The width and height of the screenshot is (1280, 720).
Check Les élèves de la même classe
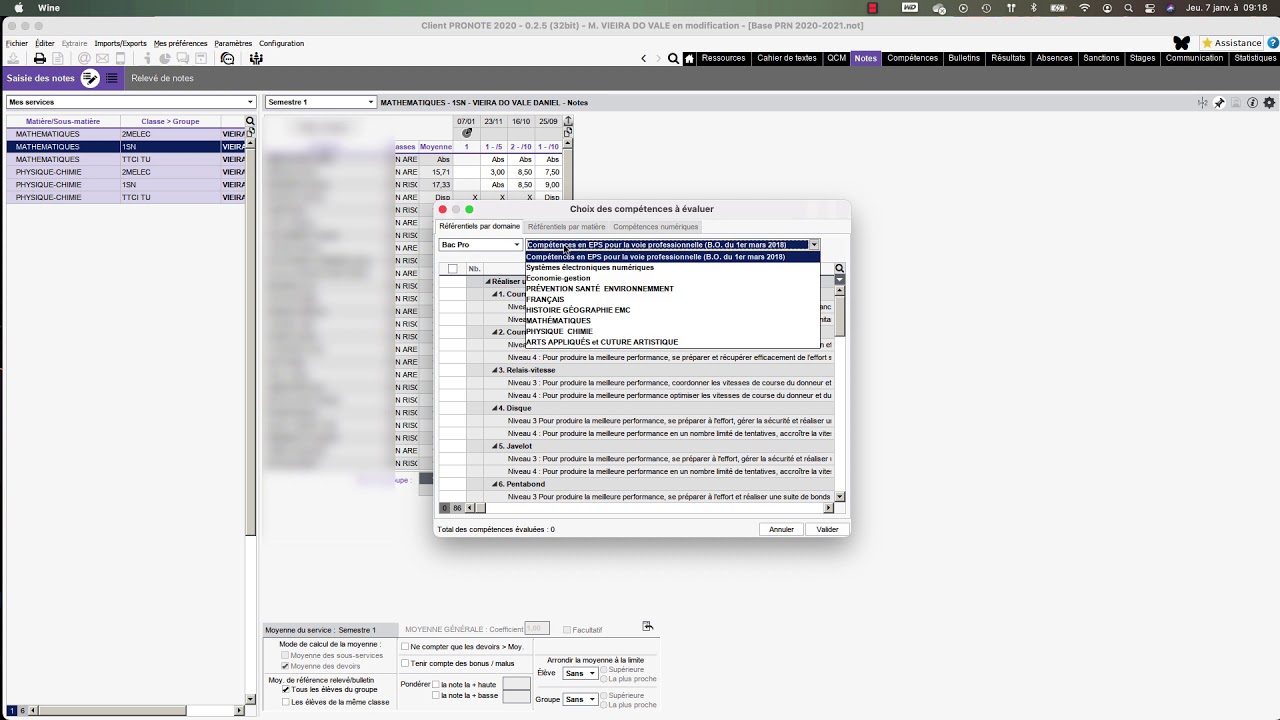tap(286, 702)
